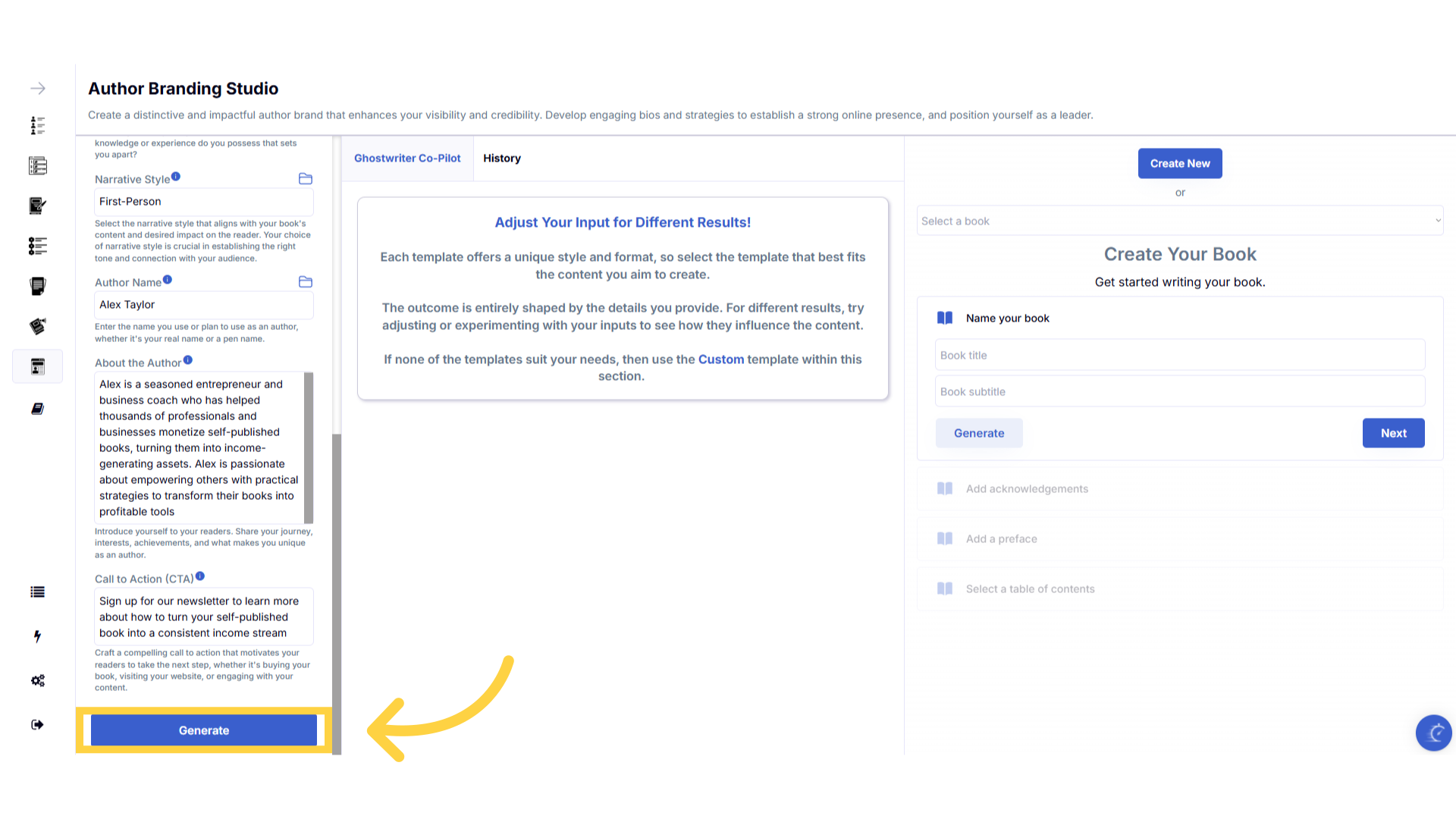
Task: Click the Create New button
Action: [x=1180, y=164]
